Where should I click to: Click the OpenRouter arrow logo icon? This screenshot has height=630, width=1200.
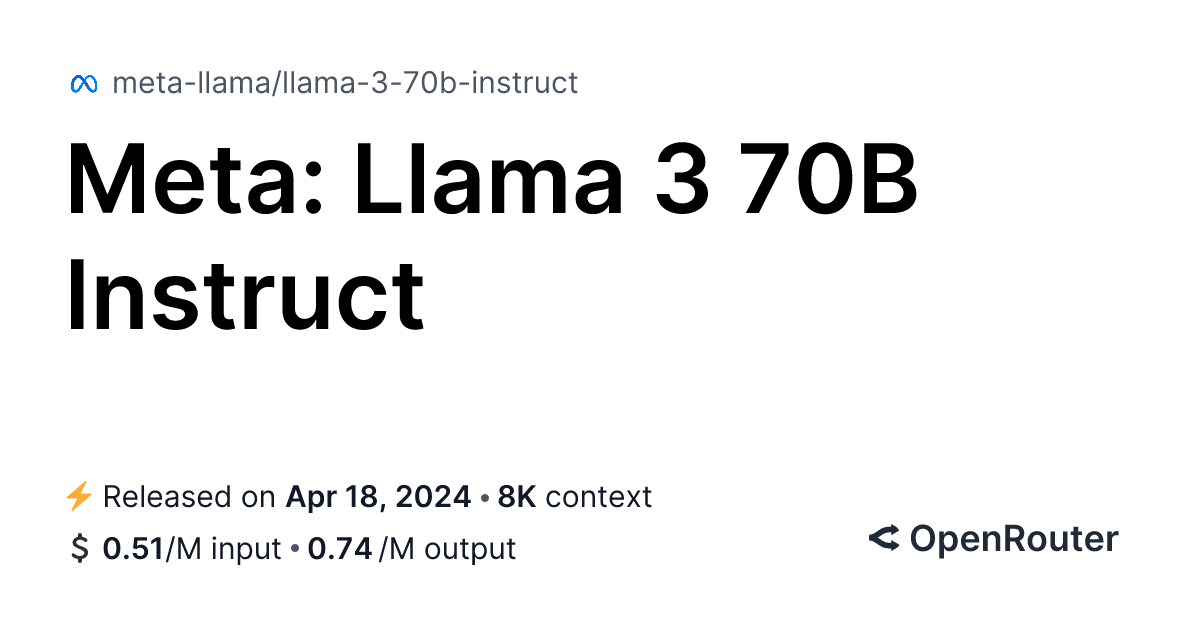tap(884, 540)
